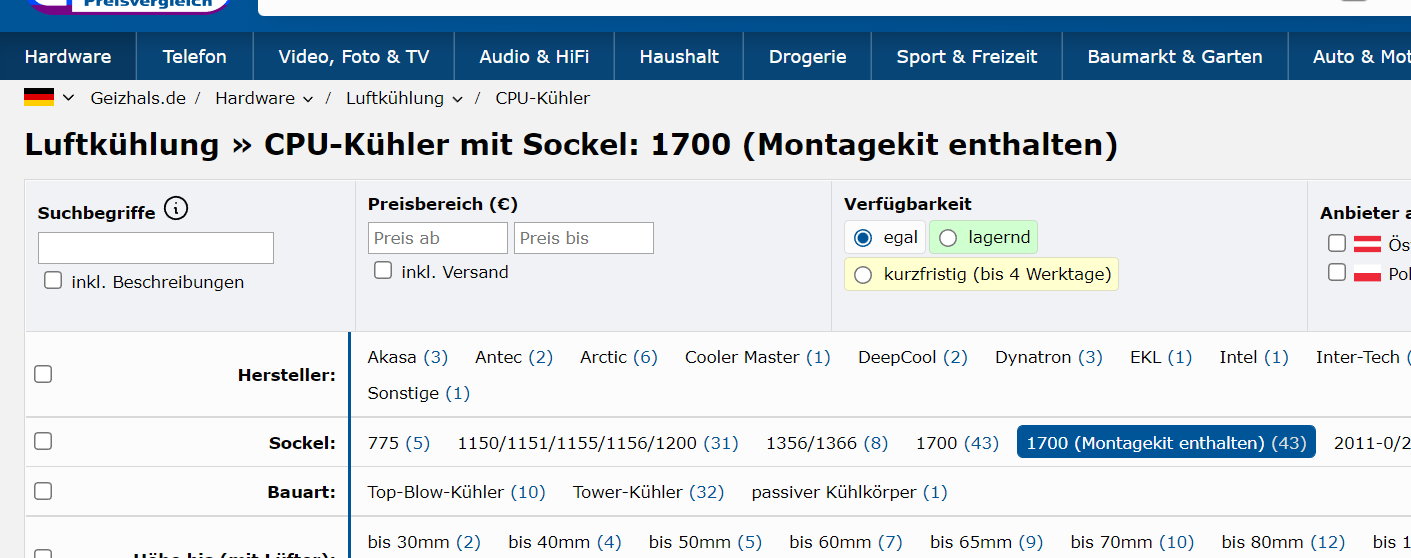Choose kurzfristig (bis 4 Werktage) option
The height and width of the screenshot is (558, 1411).
click(863, 274)
